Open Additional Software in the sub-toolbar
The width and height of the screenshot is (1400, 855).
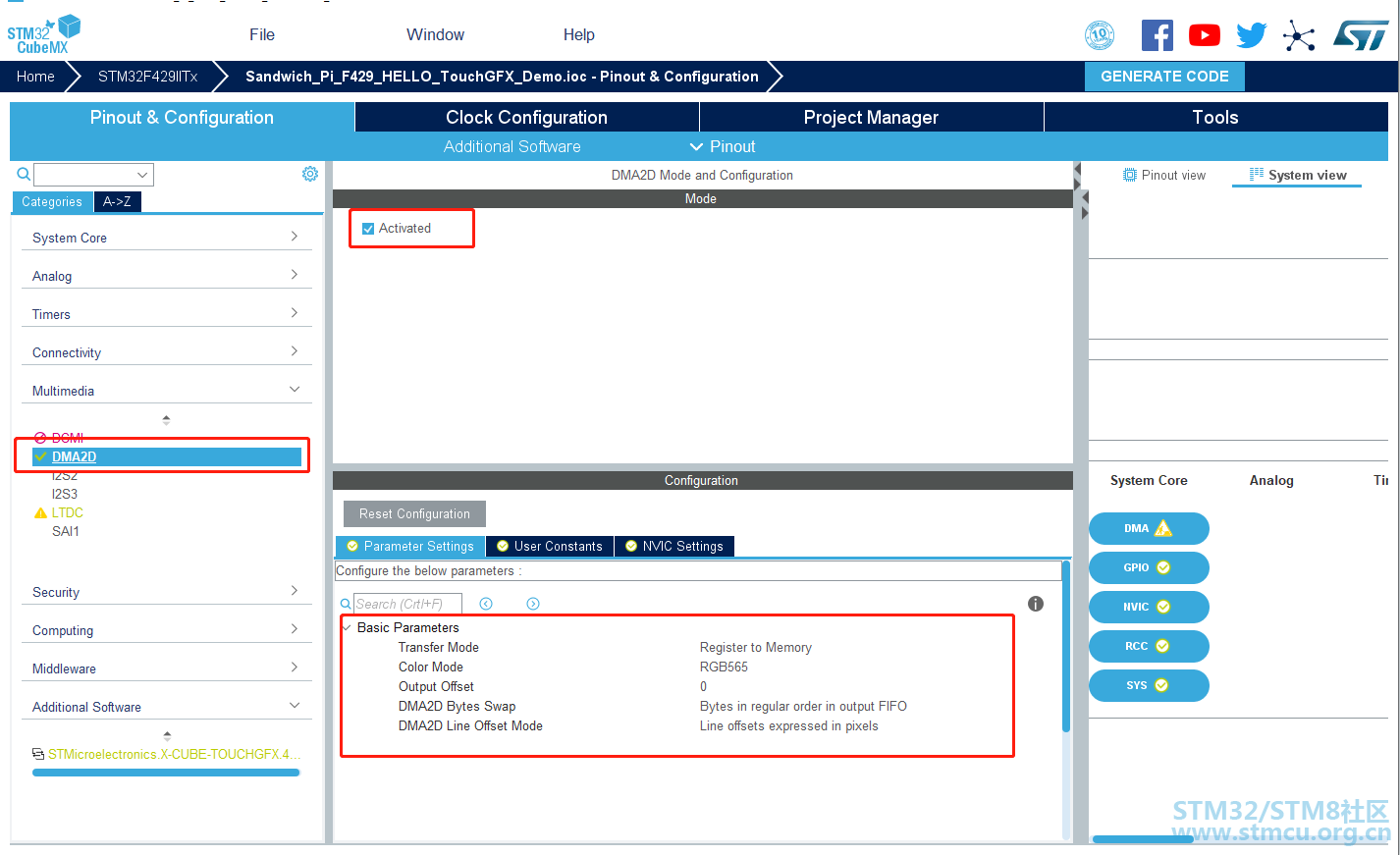[x=512, y=146]
